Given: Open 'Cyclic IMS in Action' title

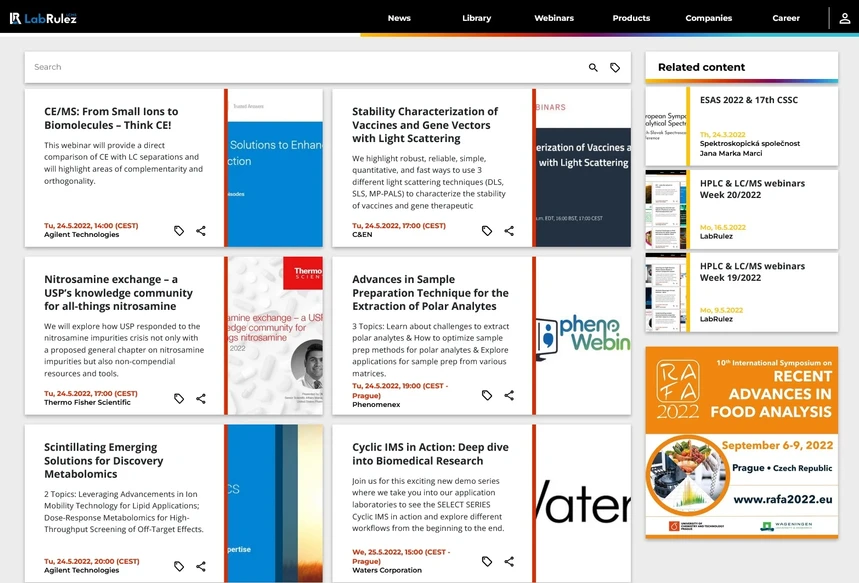Looking at the screenshot, I should [430, 454].
